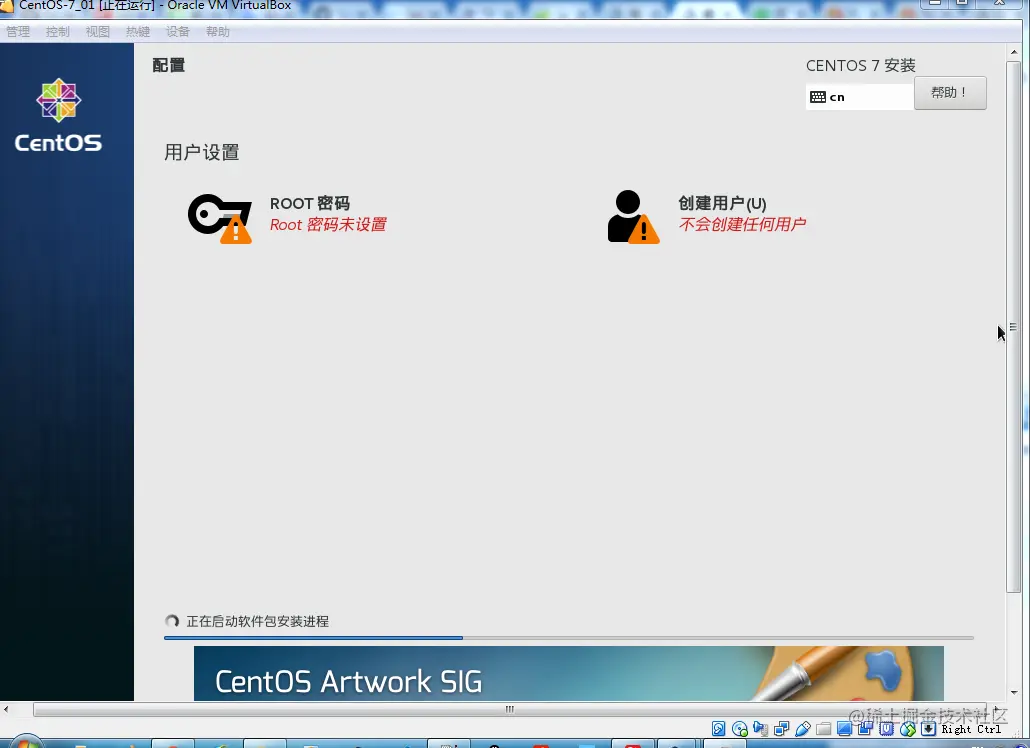
Task: Open the 帮助 menu
Action: [217, 32]
